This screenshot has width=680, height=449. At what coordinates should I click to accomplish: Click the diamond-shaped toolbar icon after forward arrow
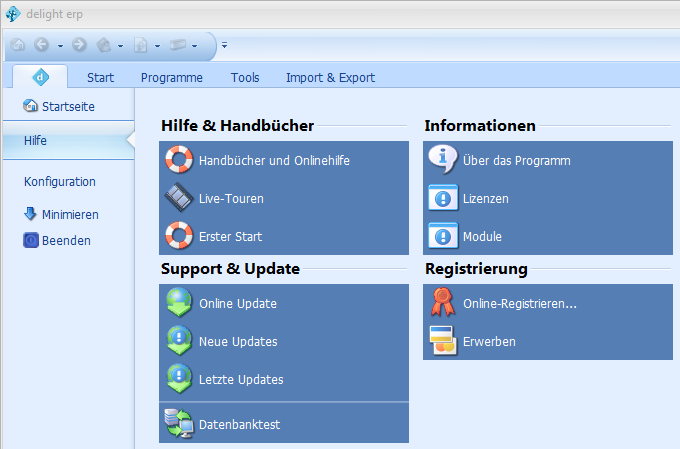[104, 45]
